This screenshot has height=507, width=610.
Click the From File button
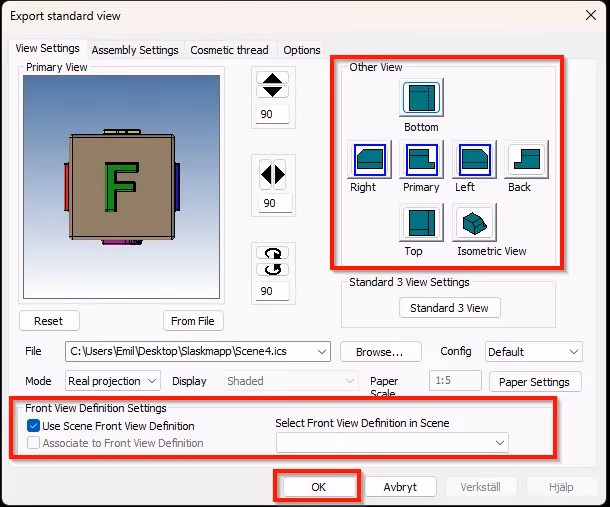click(193, 321)
